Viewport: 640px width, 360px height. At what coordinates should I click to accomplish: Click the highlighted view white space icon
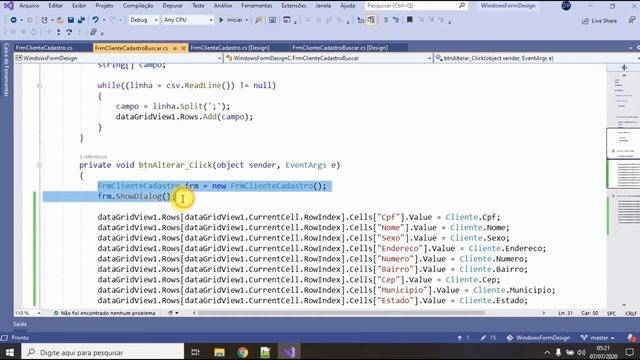coord(371,20)
